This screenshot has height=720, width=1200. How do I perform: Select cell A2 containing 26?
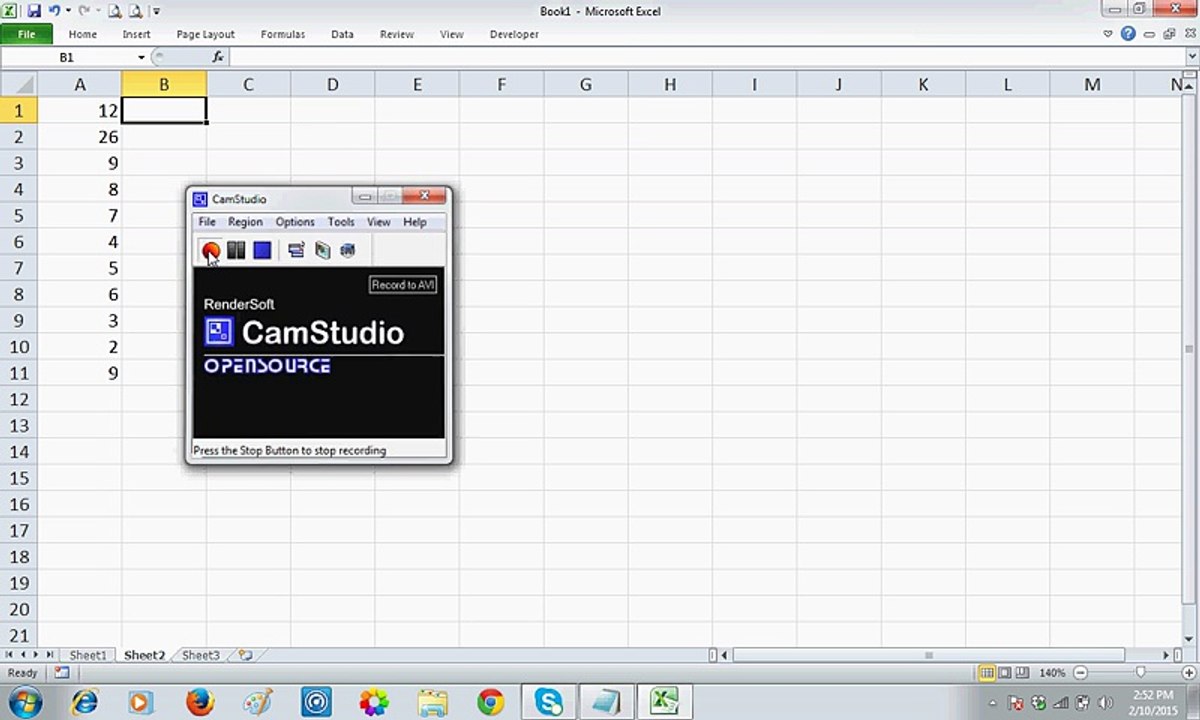79,137
